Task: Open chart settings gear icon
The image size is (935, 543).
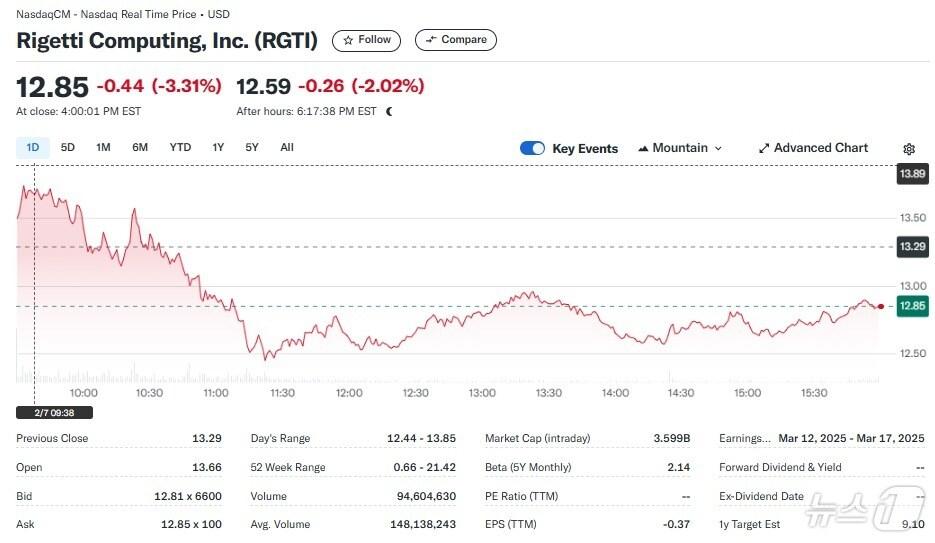Action: (909, 149)
